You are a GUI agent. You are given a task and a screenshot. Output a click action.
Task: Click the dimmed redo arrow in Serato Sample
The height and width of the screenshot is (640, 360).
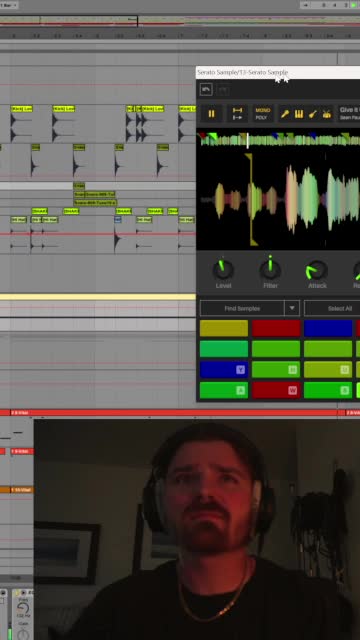tap(222, 89)
